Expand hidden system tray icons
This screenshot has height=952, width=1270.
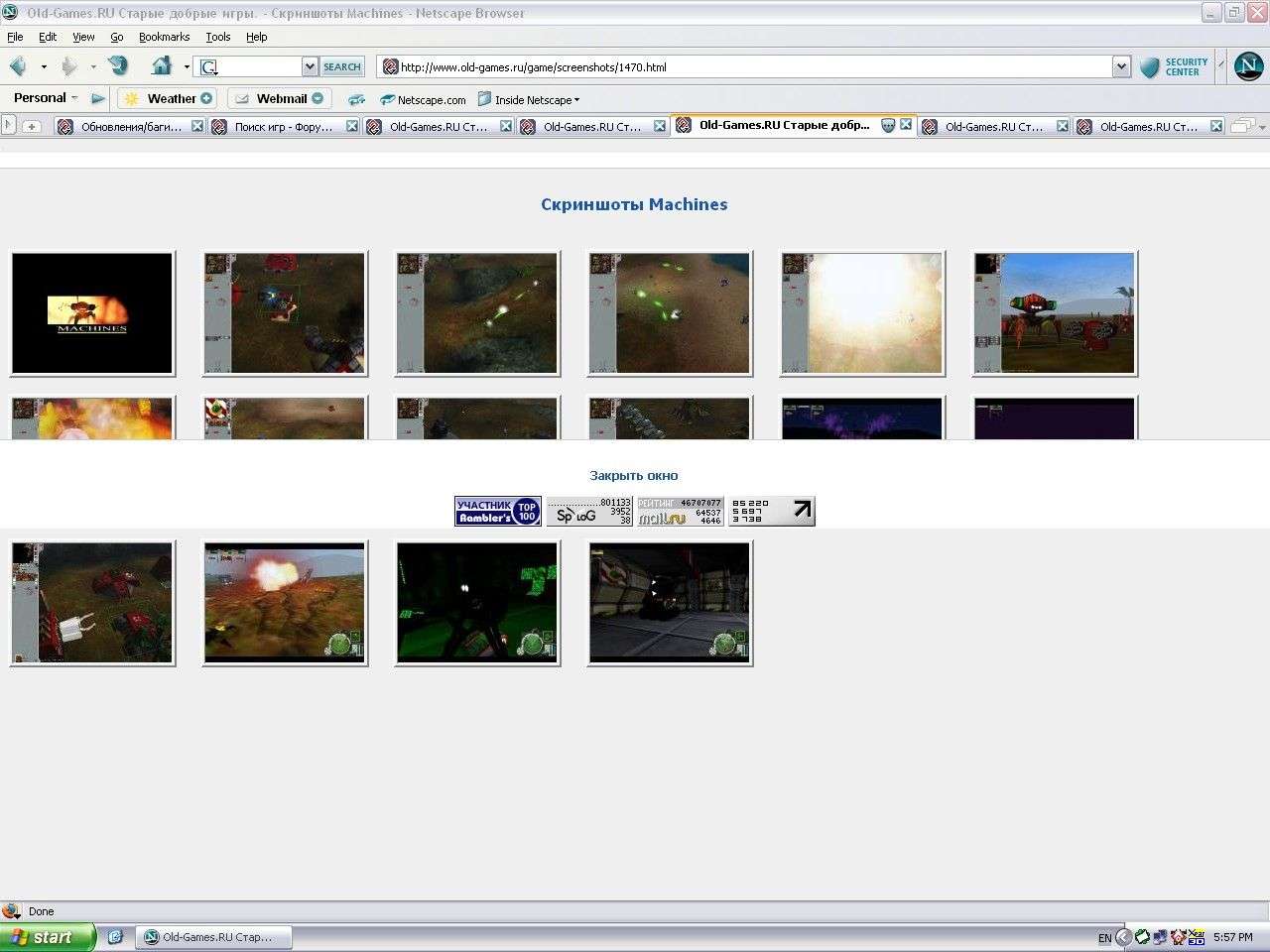point(1124,937)
